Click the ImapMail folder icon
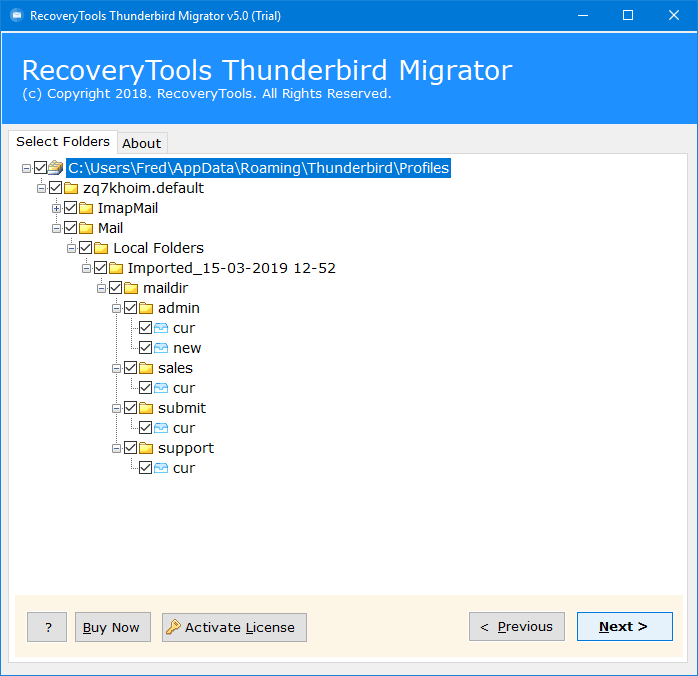The width and height of the screenshot is (698, 676). click(x=86, y=208)
